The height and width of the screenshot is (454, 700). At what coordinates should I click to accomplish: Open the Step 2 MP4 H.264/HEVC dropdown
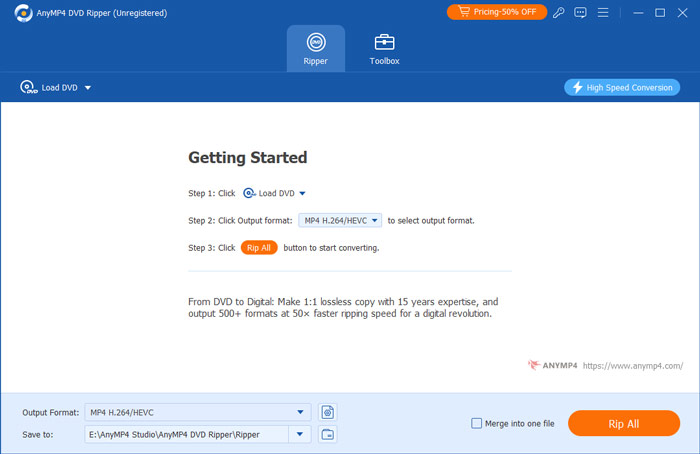340,221
